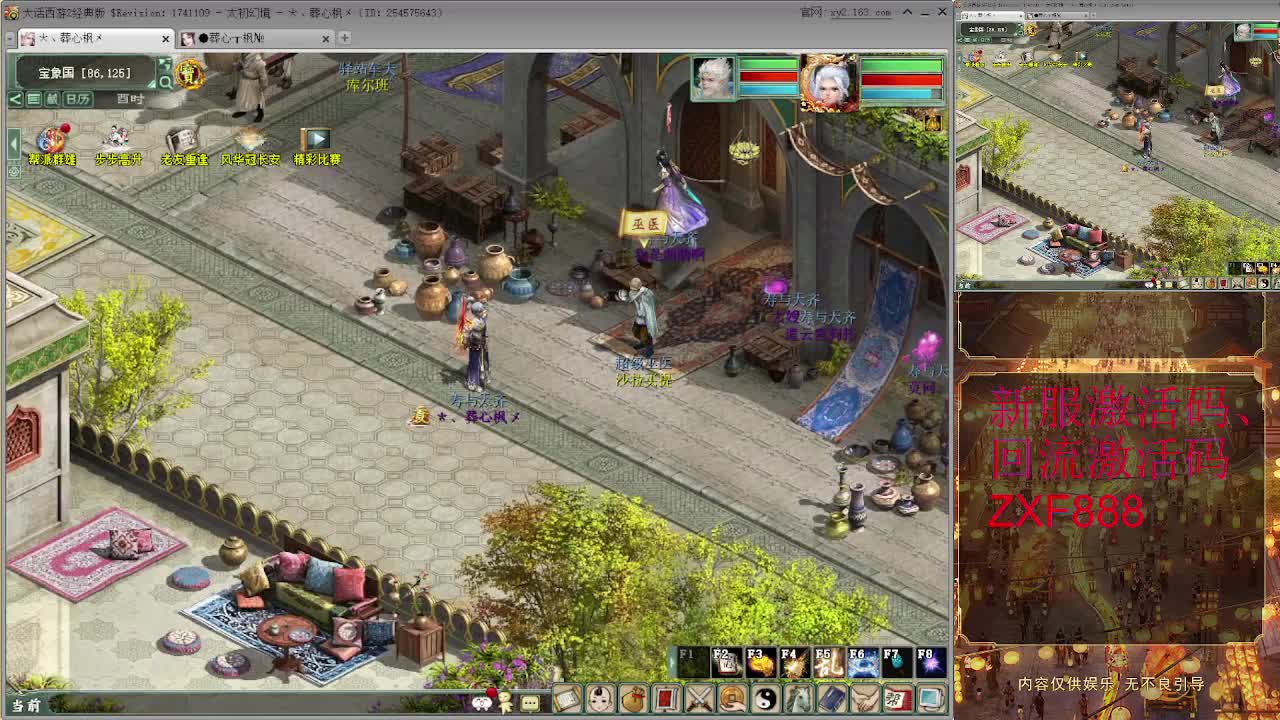Open the inventory money bag icon
The width and height of the screenshot is (1280, 720).
[633, 700]
